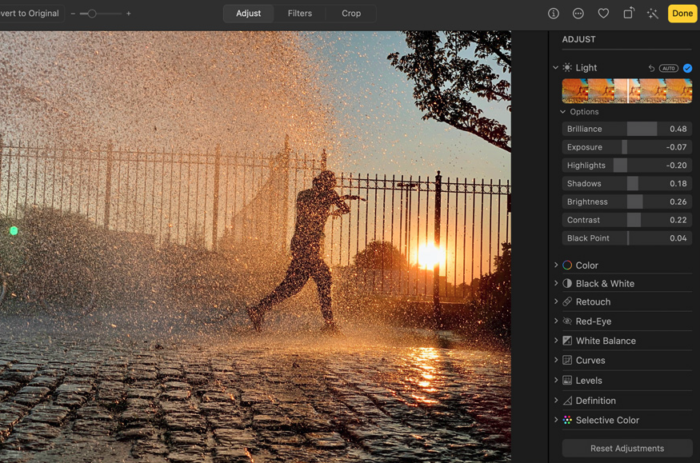Image resolution: width=700 pixels, height=463 pixels.
Task: Collapse the Light section chevron
Action: 555,68
